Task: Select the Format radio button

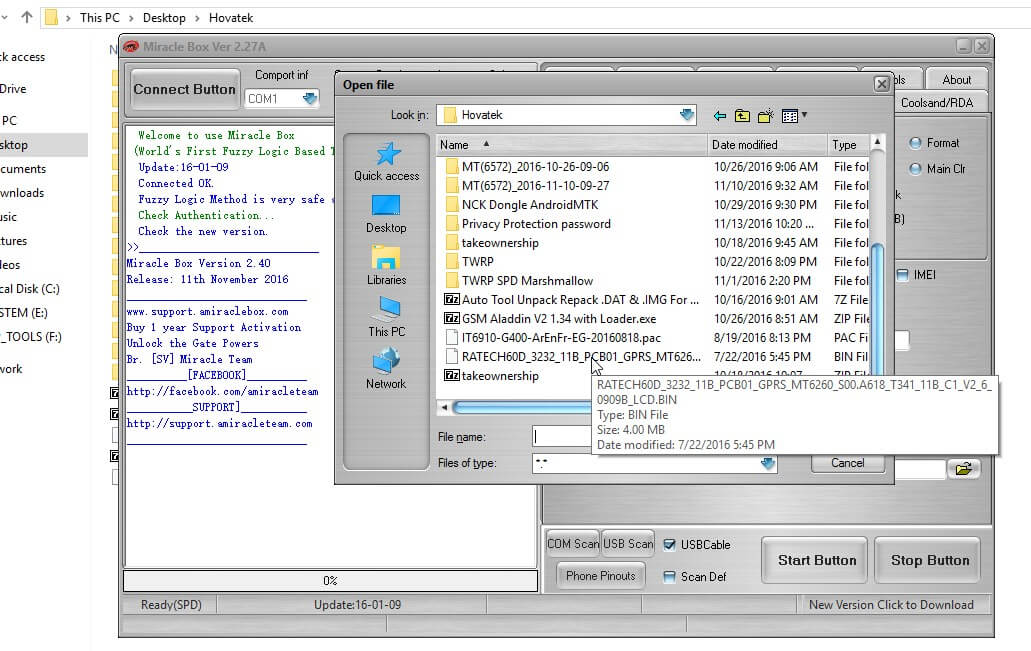Action: point(914,143)
